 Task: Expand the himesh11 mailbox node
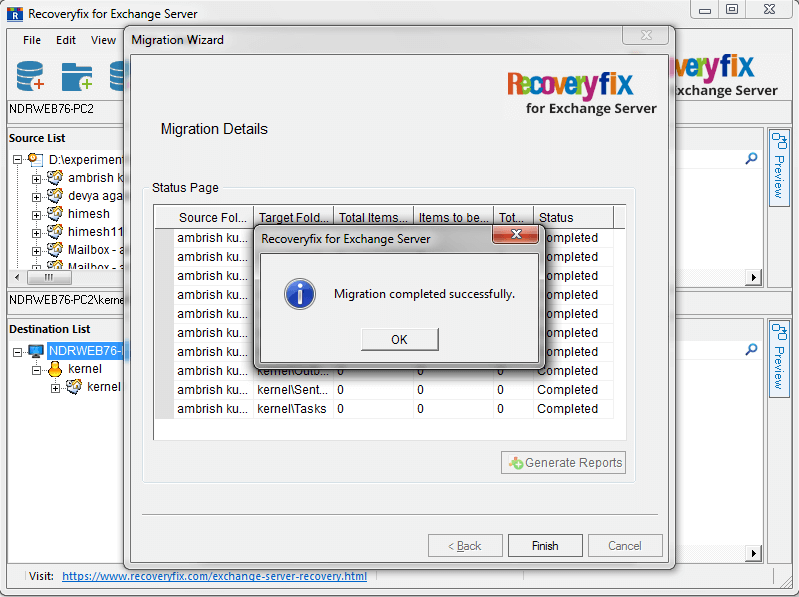(36, 233)
